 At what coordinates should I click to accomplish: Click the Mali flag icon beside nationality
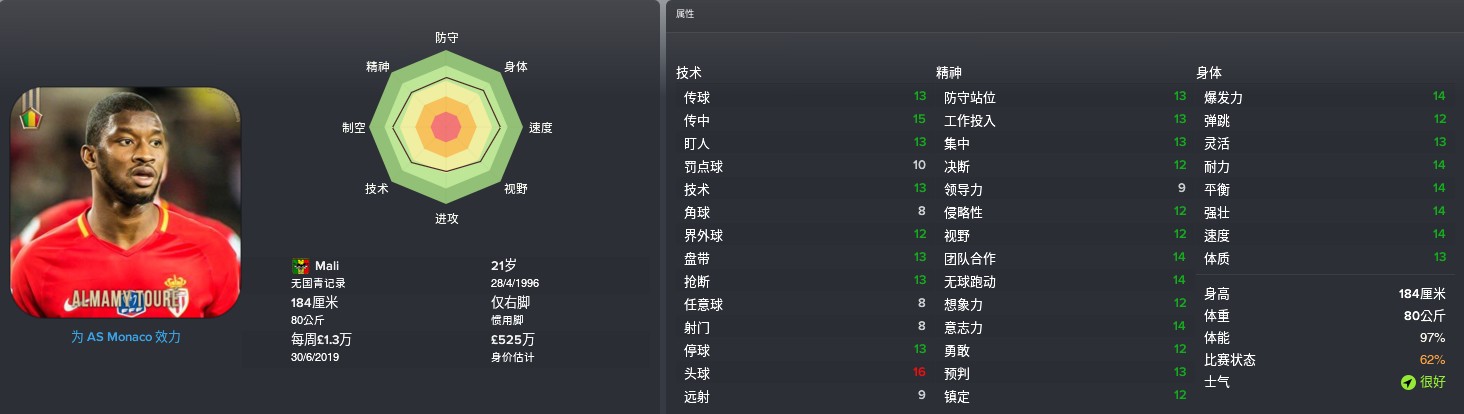299,266
